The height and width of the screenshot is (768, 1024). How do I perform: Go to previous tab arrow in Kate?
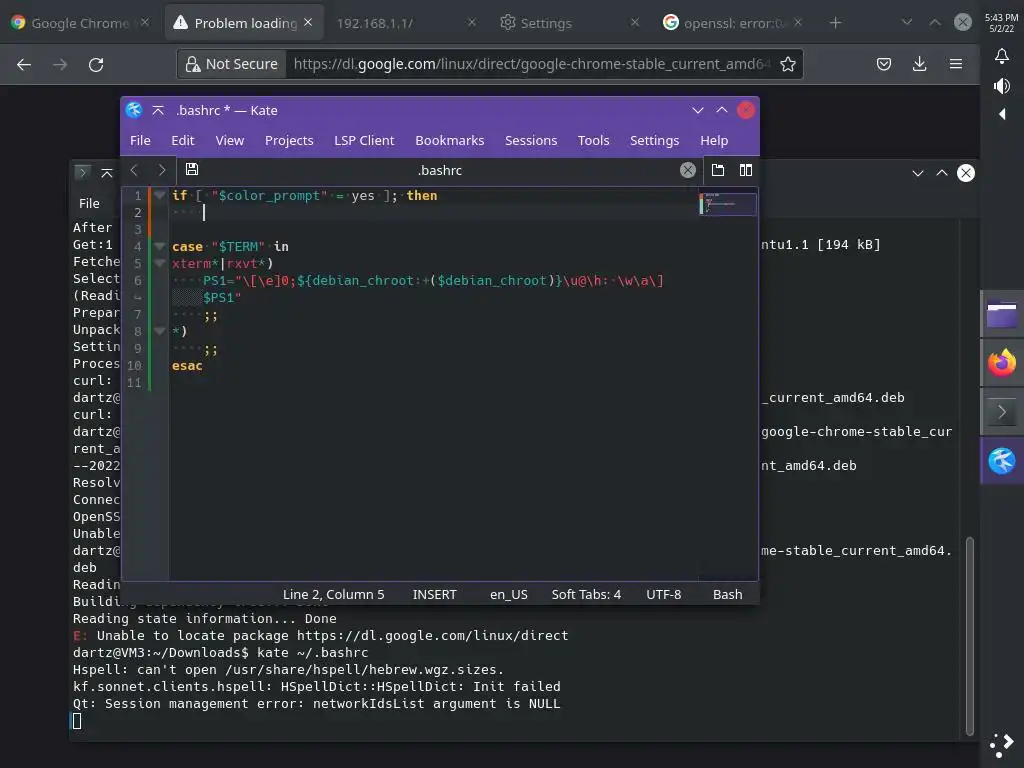[x=134, y=170]
